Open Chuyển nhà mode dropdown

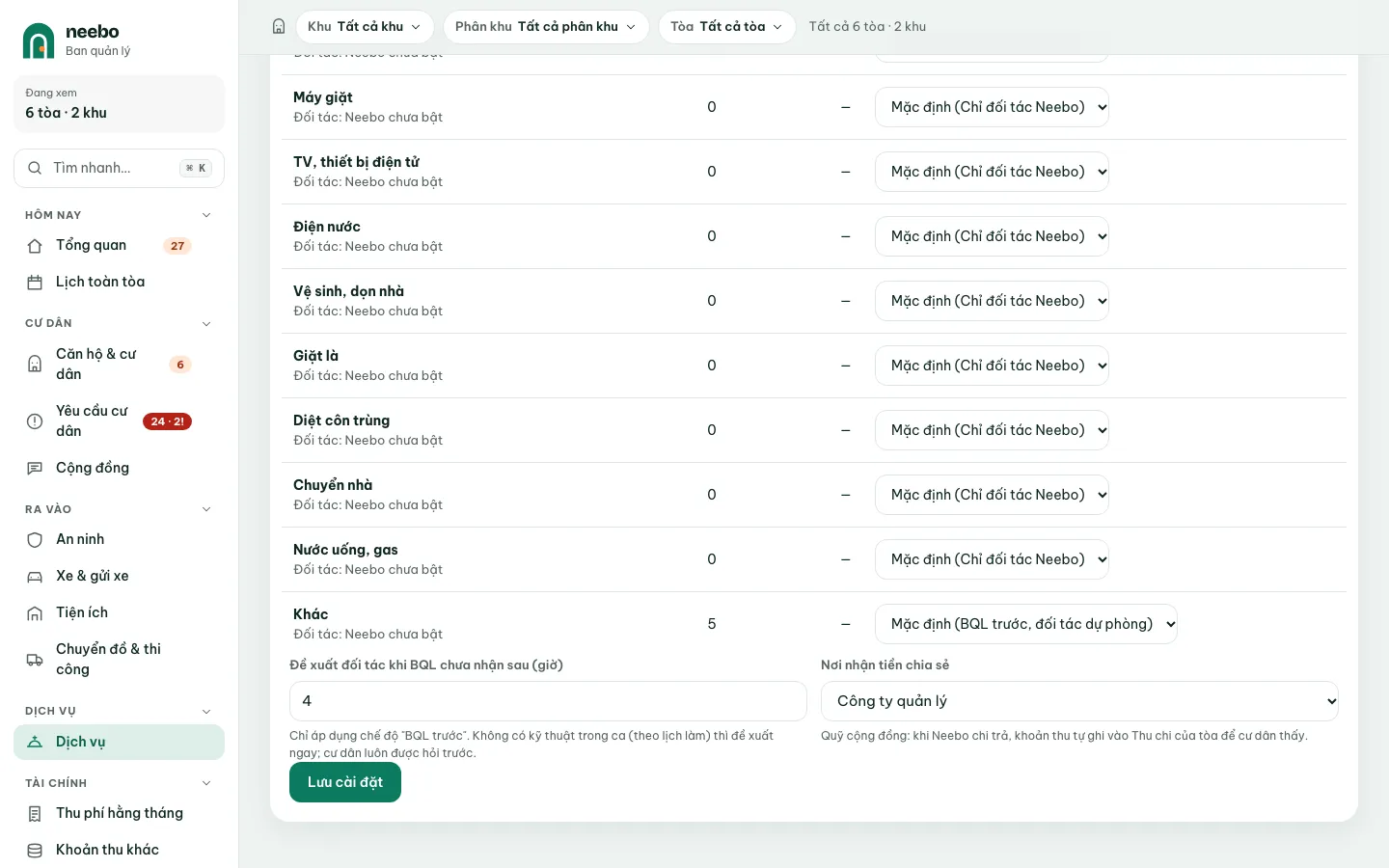coord(992,495)
